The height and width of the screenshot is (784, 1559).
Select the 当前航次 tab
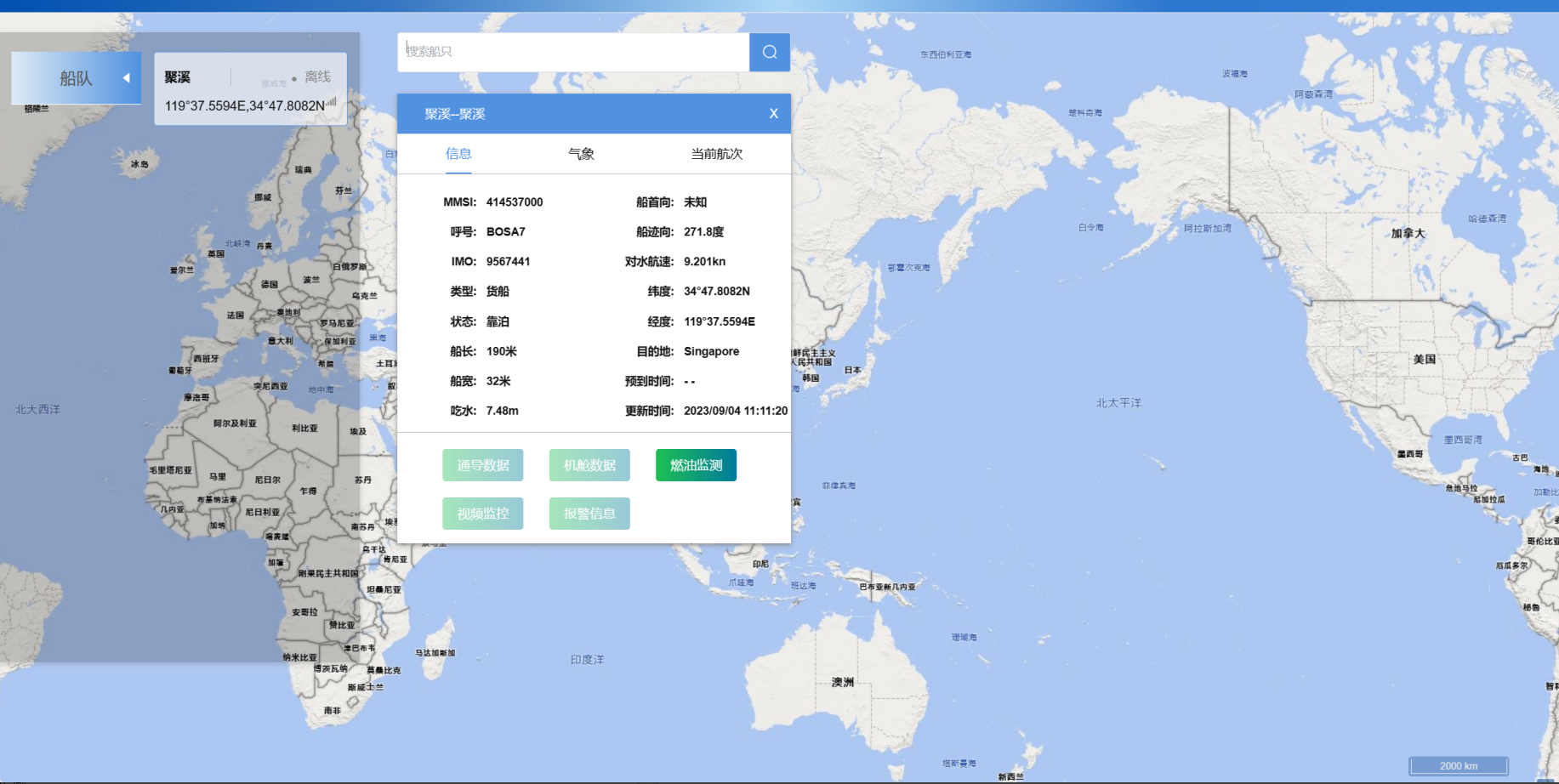click(716, 154)
